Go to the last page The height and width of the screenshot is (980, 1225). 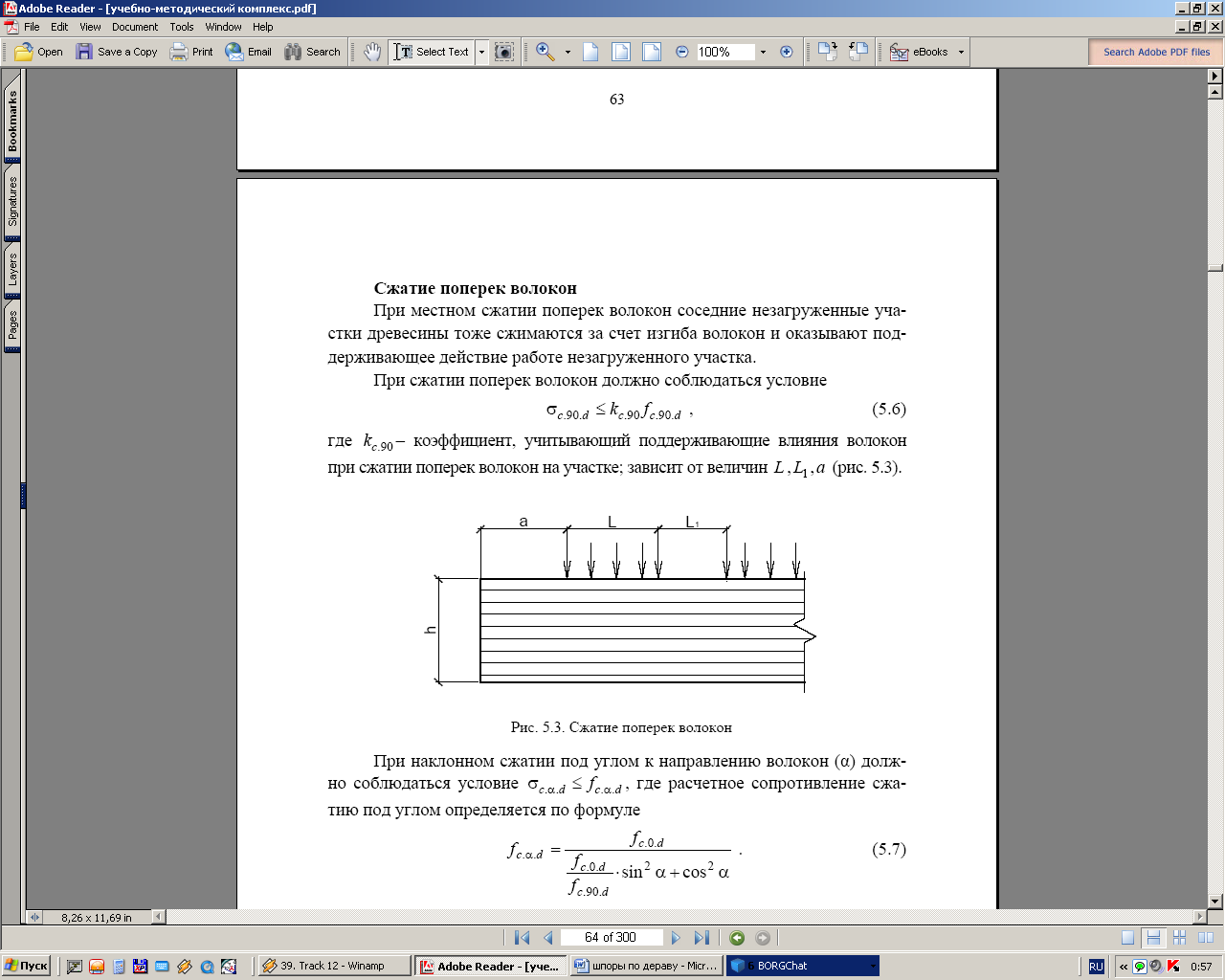pyautogui.click(x=702, y=938)
